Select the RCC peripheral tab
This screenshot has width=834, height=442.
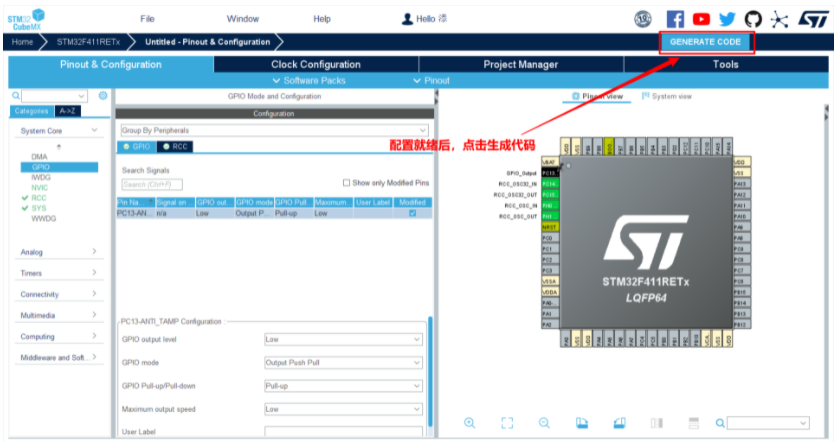click(175, 146)
